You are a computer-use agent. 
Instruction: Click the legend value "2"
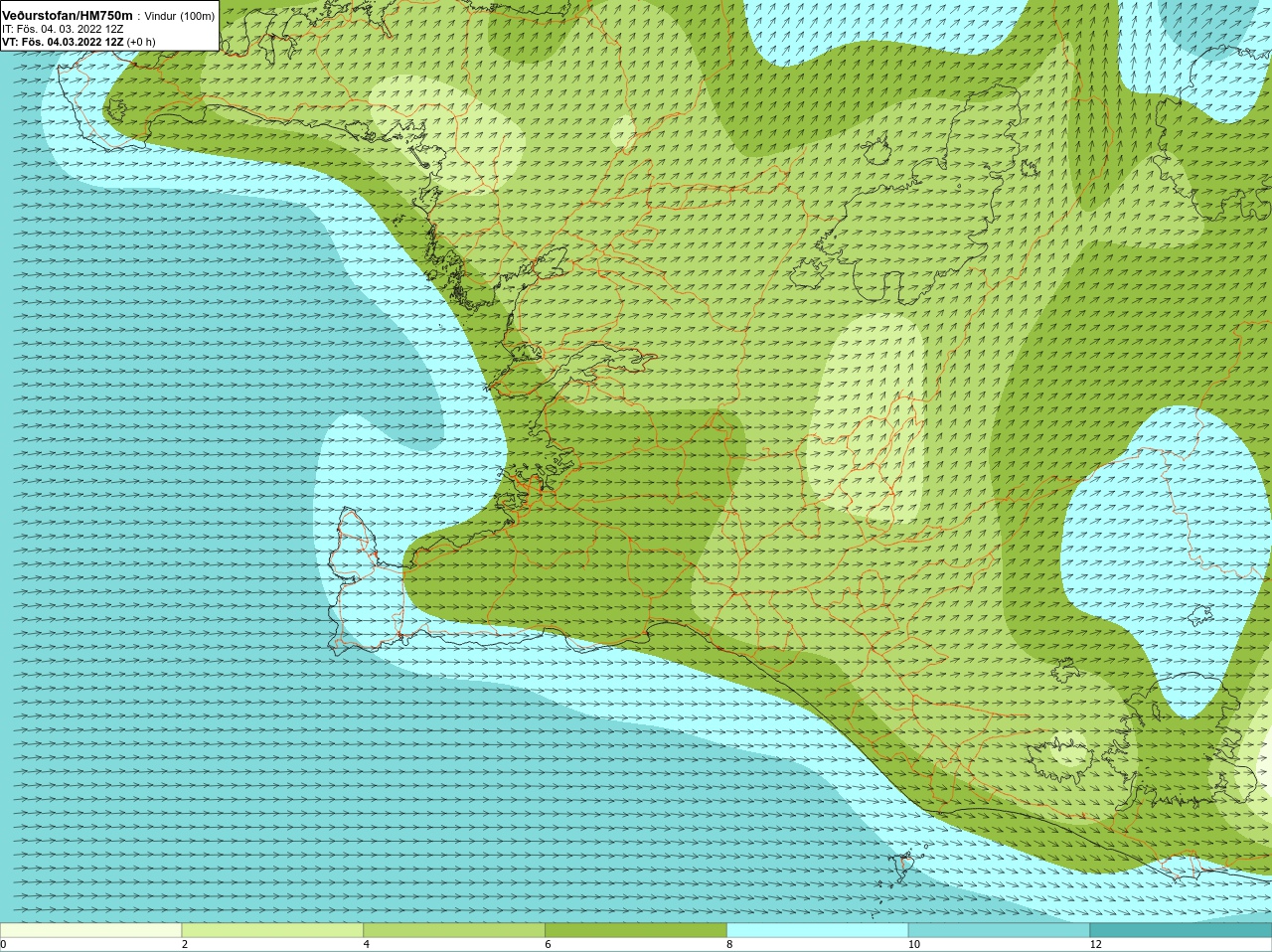(x=185, y=944)
